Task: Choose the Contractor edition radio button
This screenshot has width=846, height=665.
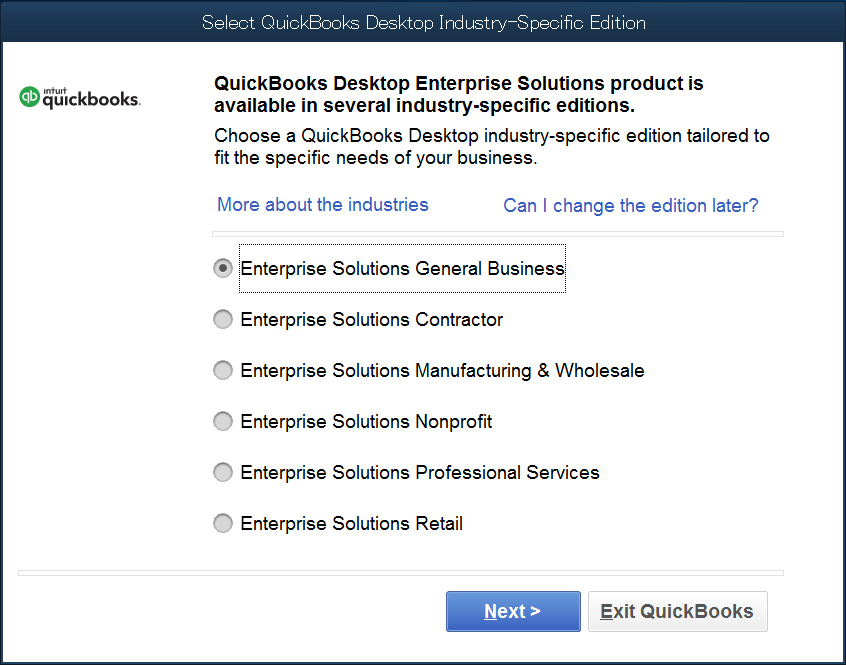Action: [223, 319]
